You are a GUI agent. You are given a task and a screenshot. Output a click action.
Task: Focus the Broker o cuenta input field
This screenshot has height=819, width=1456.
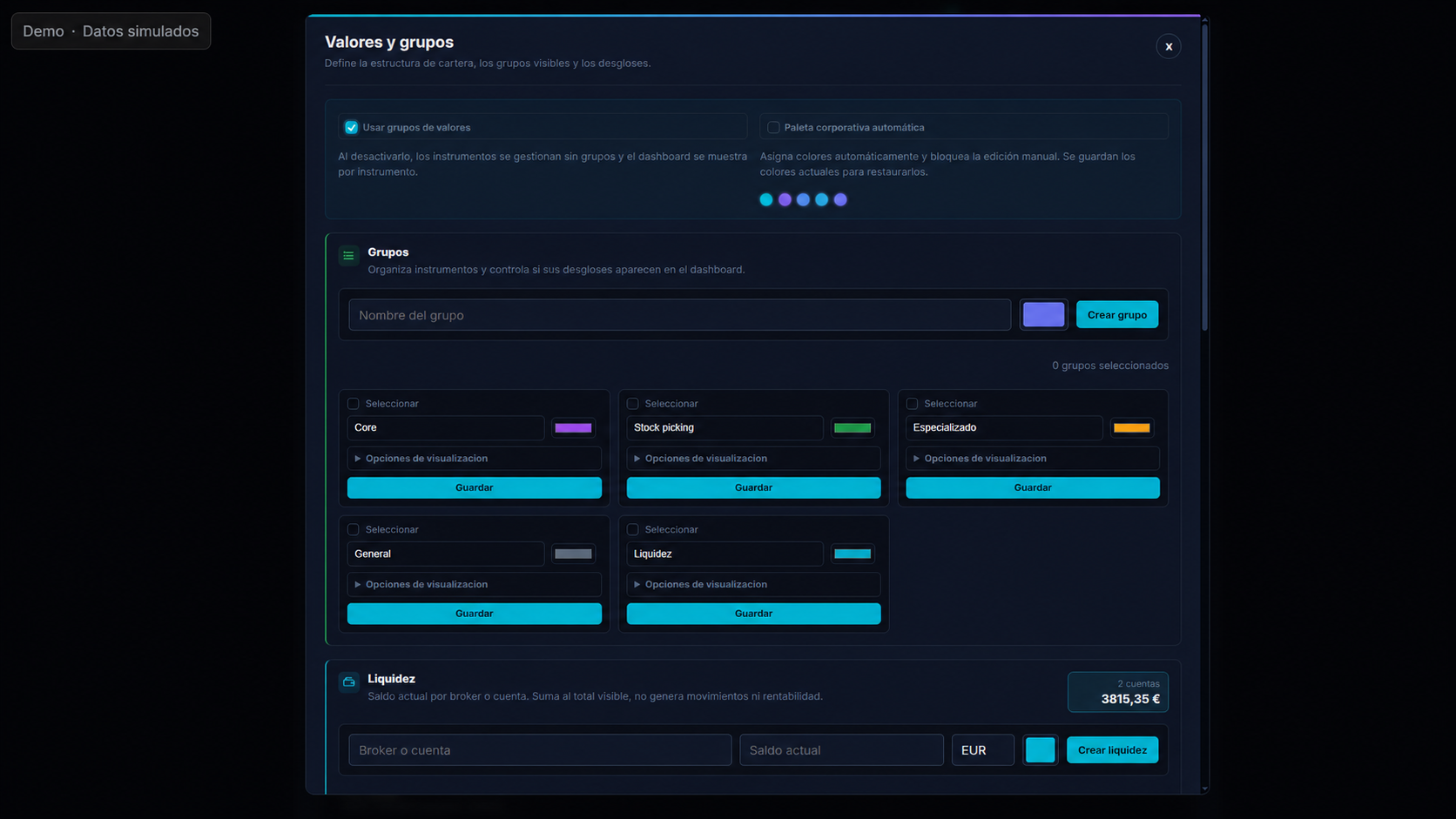[x=540, y=750]
